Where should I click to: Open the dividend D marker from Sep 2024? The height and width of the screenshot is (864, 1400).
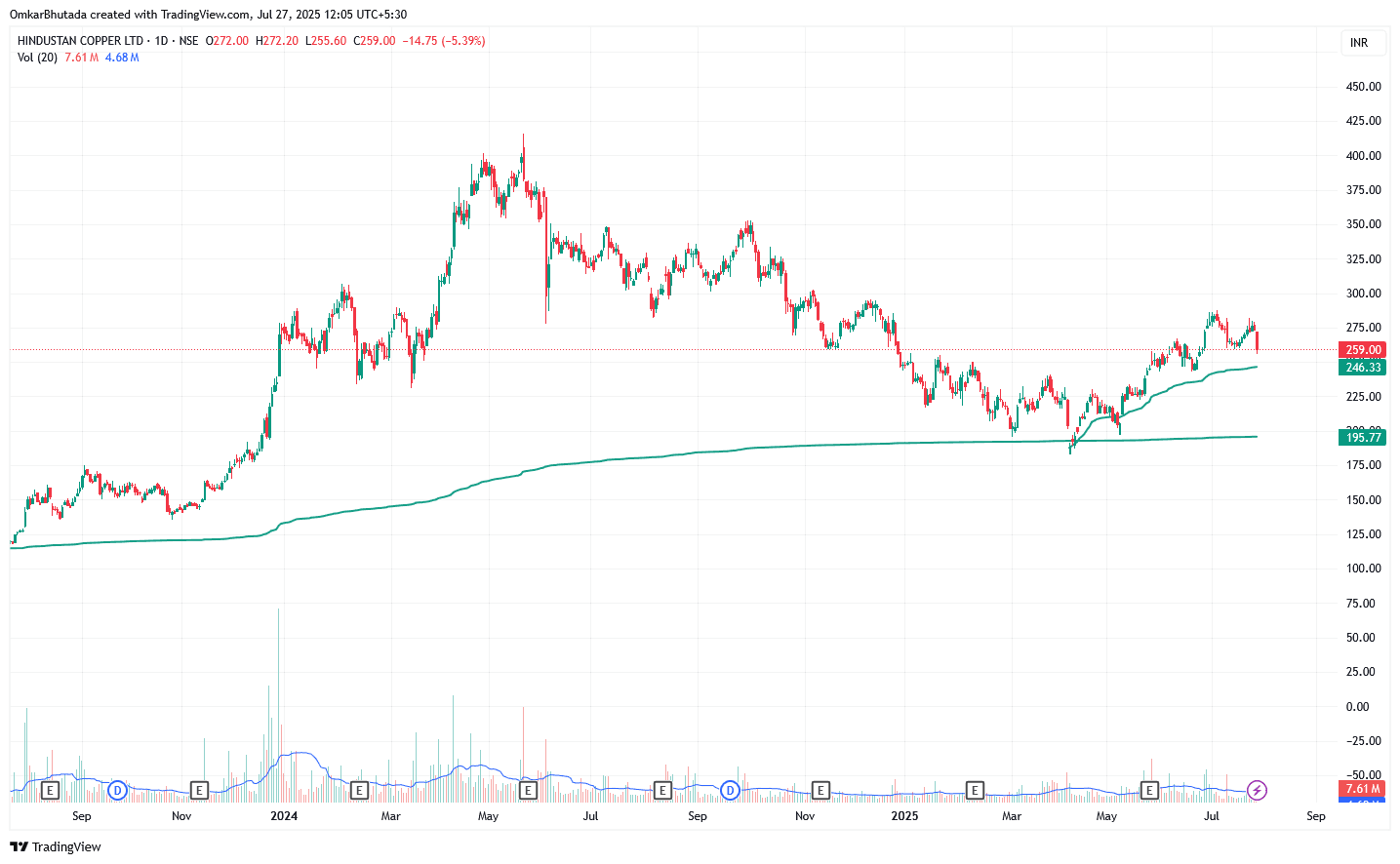[730, 790]
